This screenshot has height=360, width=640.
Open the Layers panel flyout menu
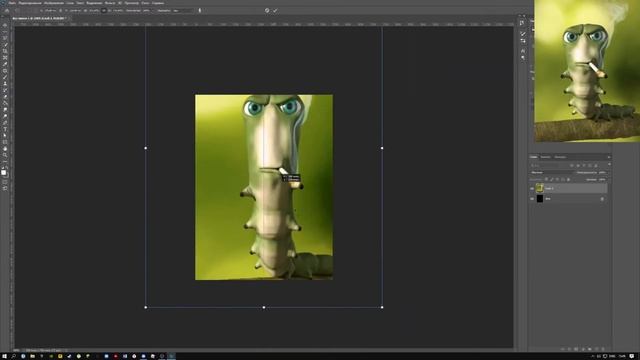point(609,157)
